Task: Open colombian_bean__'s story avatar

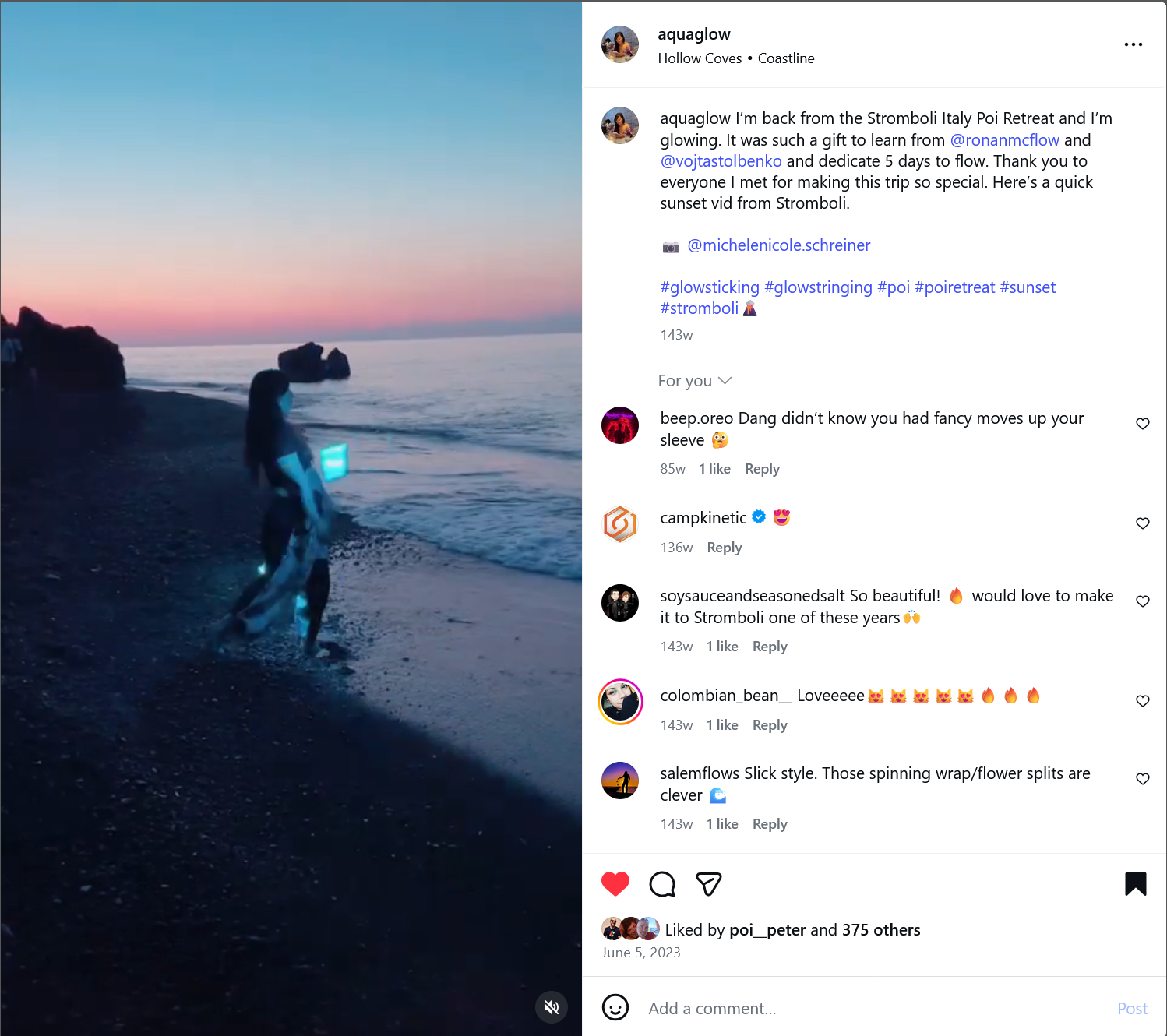Action: click(x=620, y=702)
